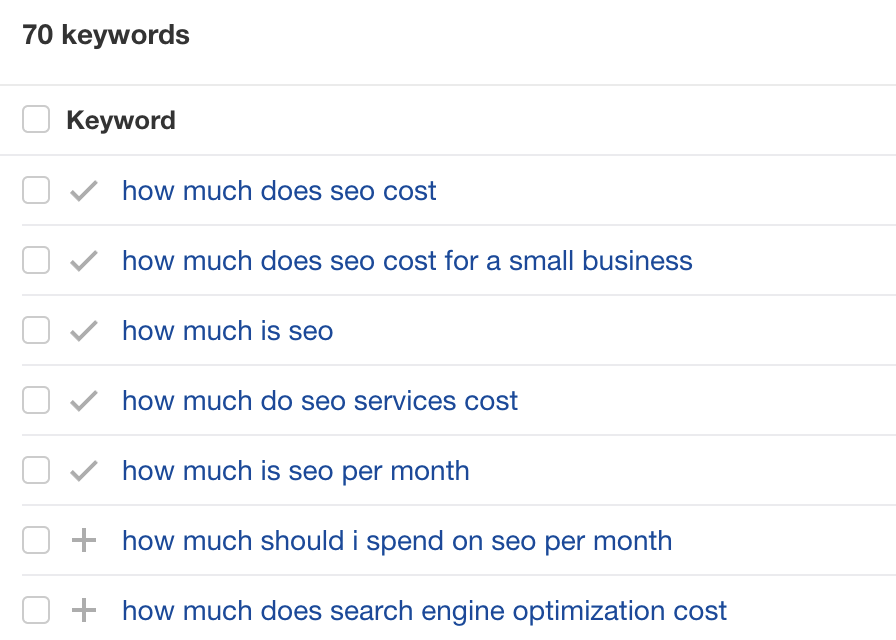Check the box next to "how much does seo cost"
Image resolution: width=896 pixels, height=640 pixels.
pyautogui.click(x=36, y=190)
